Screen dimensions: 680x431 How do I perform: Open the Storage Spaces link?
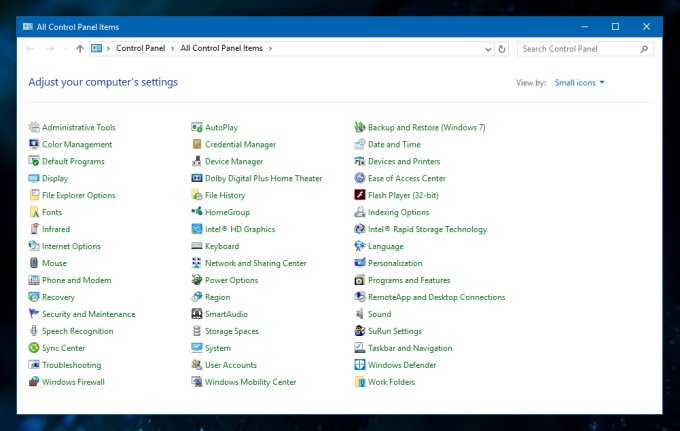232,331
